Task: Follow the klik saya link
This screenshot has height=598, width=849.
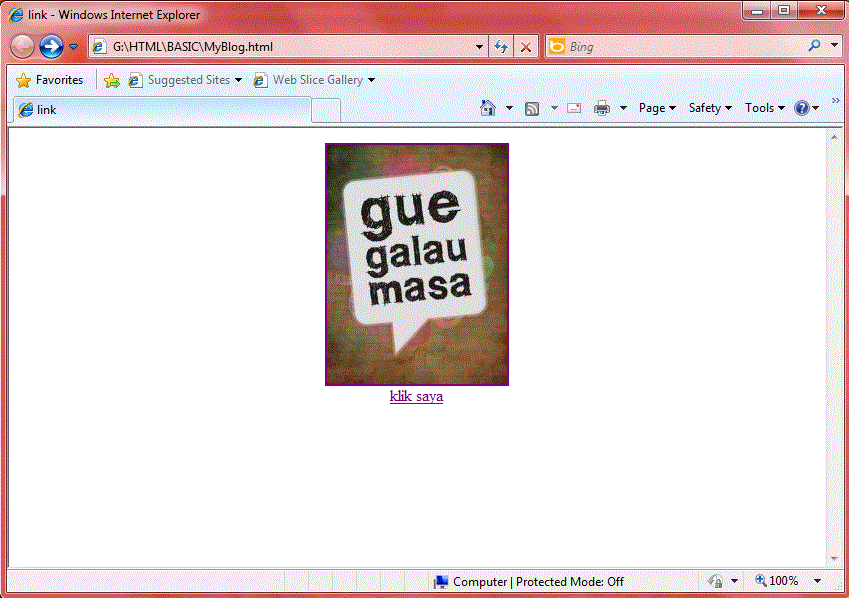Action: 416,396
